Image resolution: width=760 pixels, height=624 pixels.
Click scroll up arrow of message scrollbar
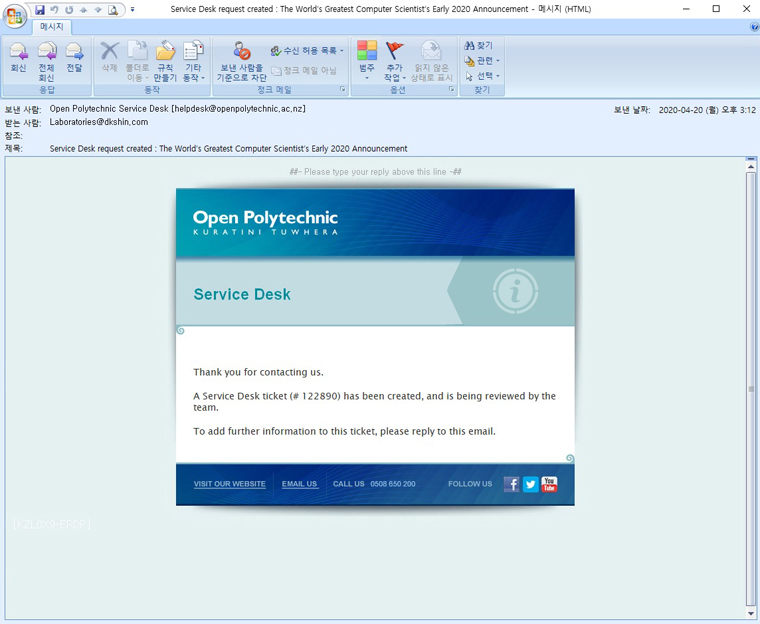tap(751, 167)
